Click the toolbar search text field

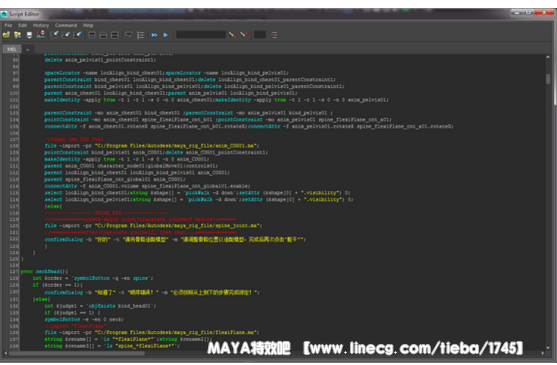pos(201,34)
